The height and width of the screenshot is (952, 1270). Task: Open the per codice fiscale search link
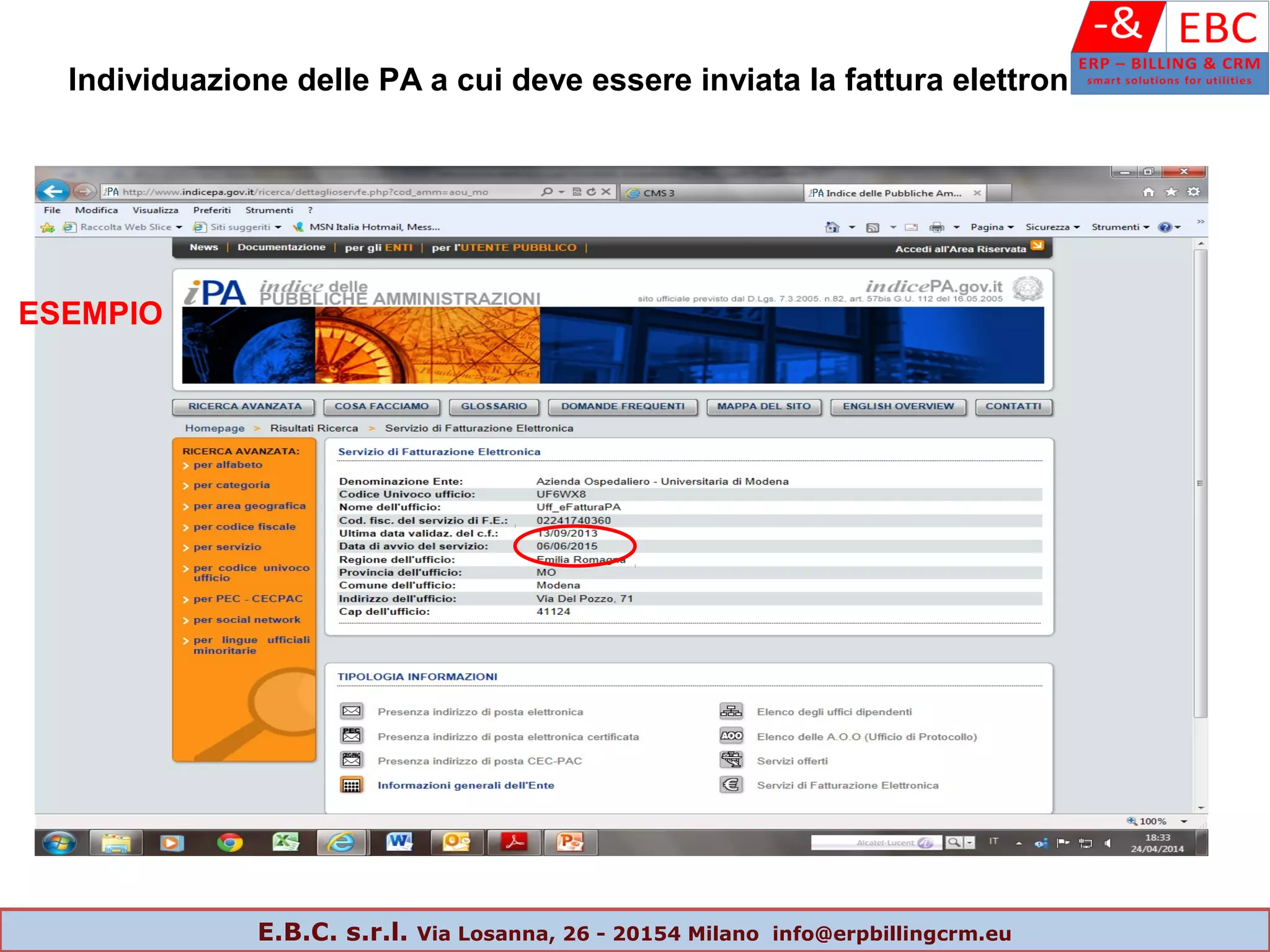pyautogui.click(x=244, y=527)
